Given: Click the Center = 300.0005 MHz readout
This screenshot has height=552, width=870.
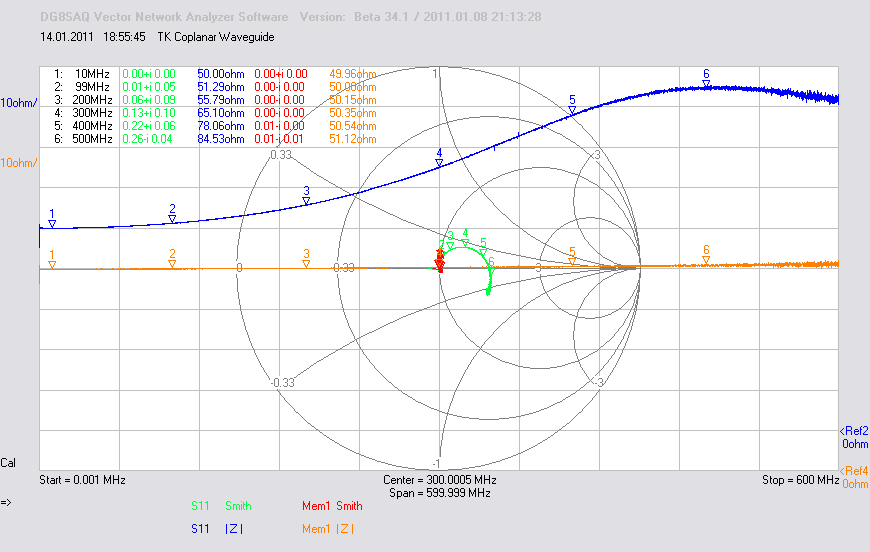Looking at the screenshot, I should point(439,480).
